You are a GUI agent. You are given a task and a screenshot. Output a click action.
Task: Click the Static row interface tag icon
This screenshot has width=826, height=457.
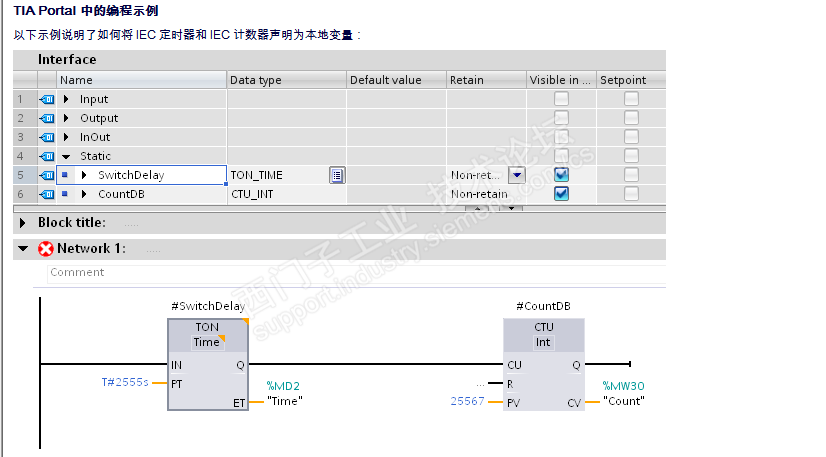pyautogui.click(x=47, y=156)
